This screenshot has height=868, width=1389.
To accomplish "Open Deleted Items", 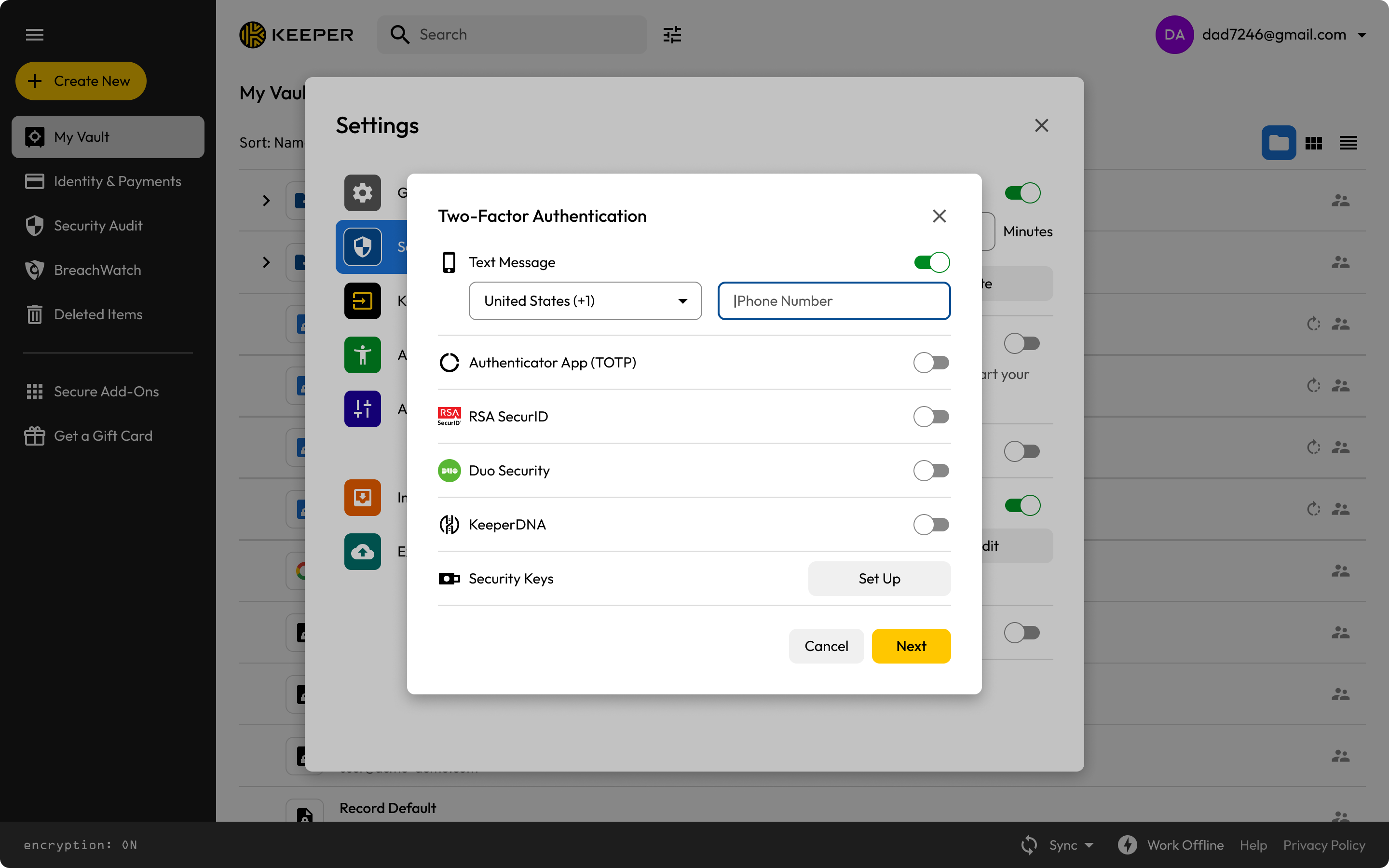I will 108,314.
